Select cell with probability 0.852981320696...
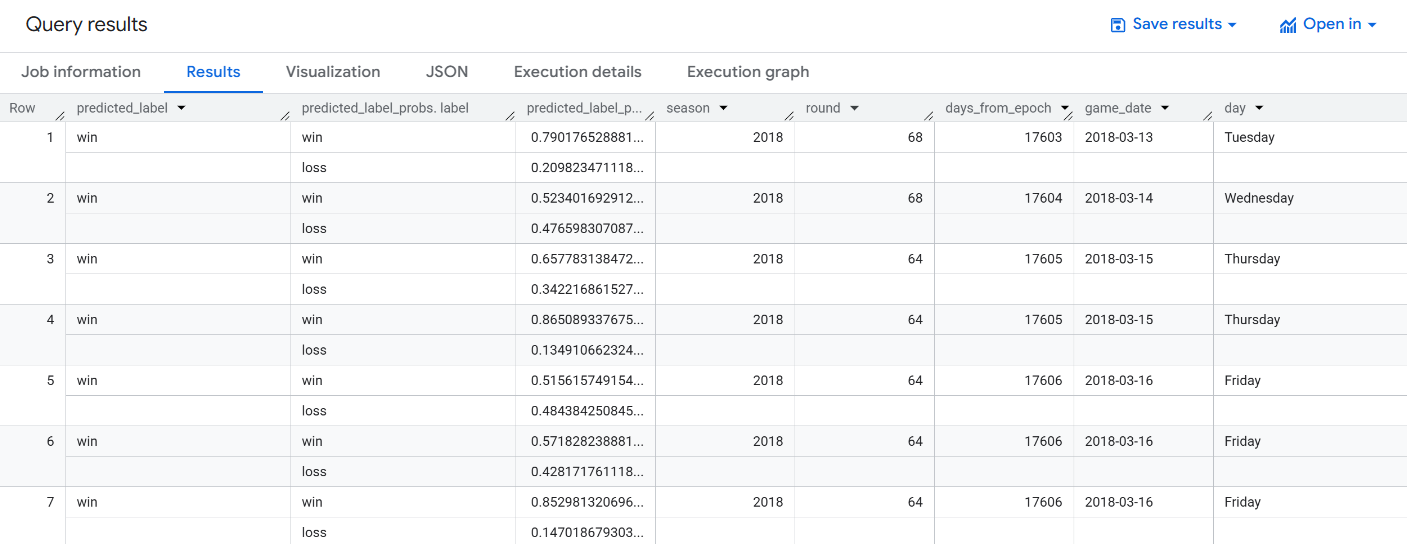 585,503
